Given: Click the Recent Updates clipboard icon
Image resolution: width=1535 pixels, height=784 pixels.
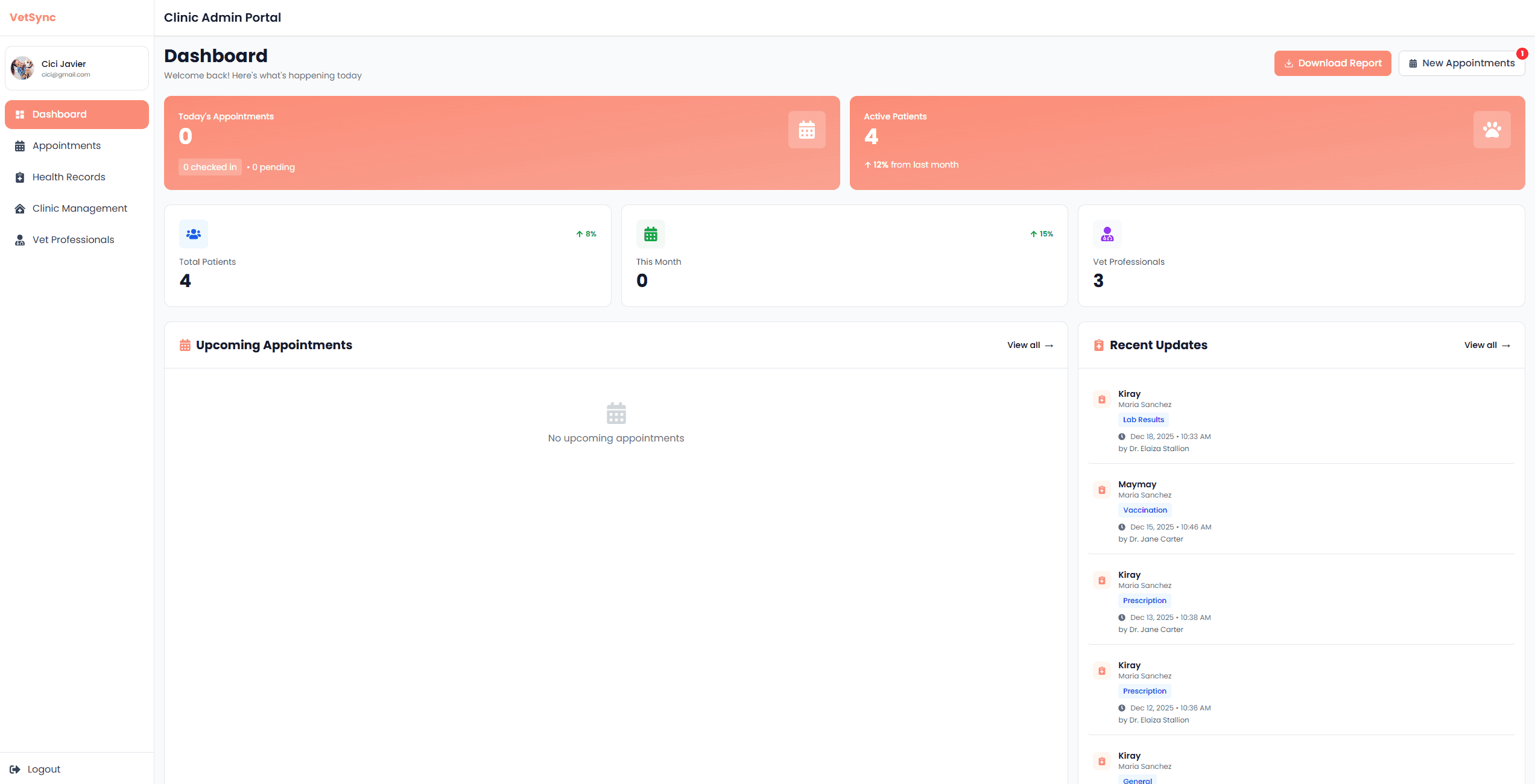Looking at the screenshot, I should [x=1099, y=346].
